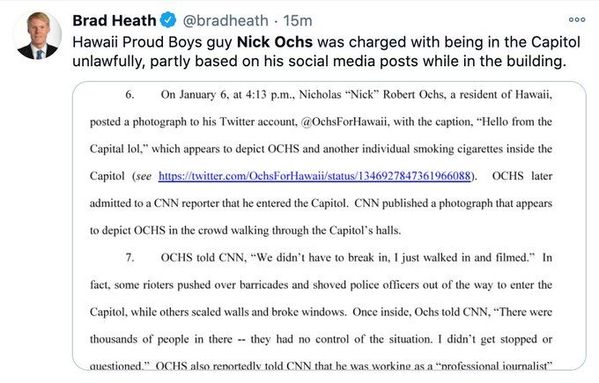
Task: Click the sentence about CNN published photograph
Action: pyautogui.click(x=321, y=217)
